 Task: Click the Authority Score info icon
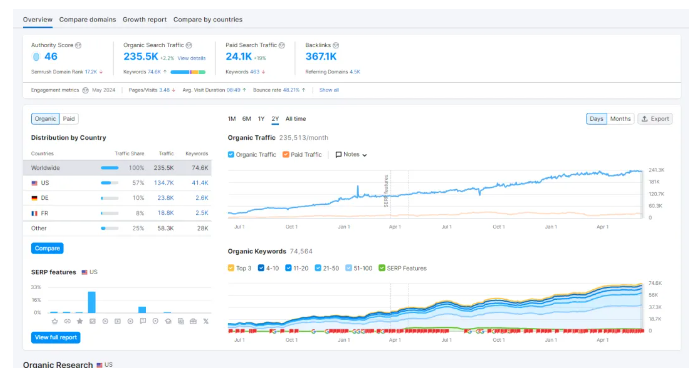(78, 45)
